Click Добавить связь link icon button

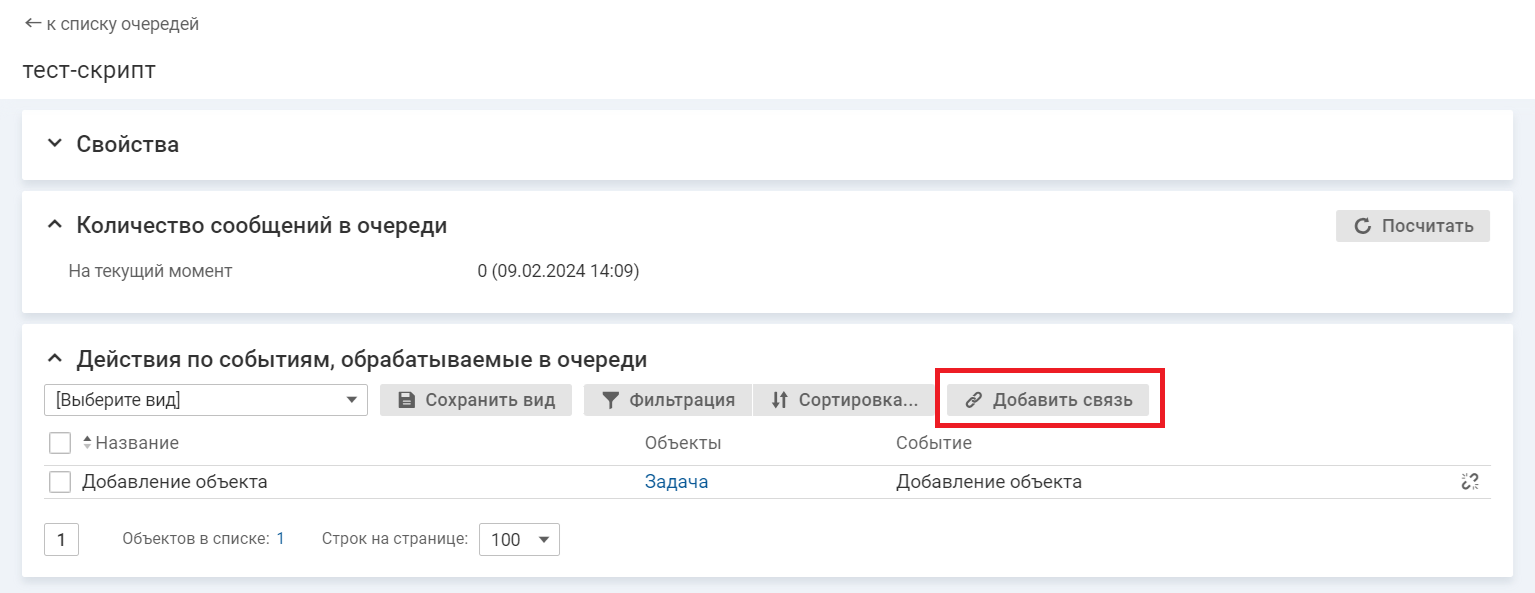click(x=1048, y=400)
